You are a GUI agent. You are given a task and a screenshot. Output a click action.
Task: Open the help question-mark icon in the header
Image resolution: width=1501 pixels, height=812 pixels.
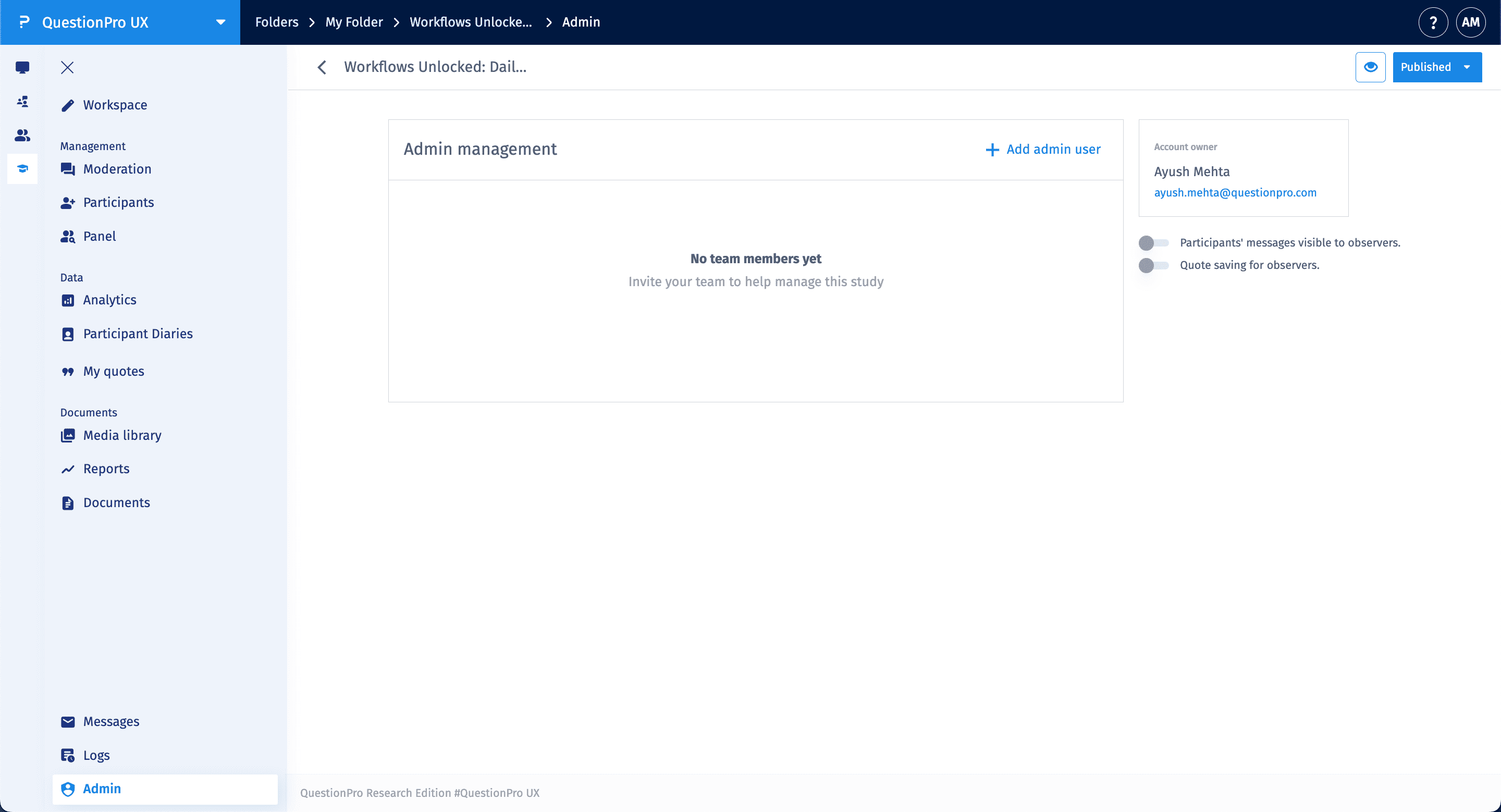tap(1433, 22)
